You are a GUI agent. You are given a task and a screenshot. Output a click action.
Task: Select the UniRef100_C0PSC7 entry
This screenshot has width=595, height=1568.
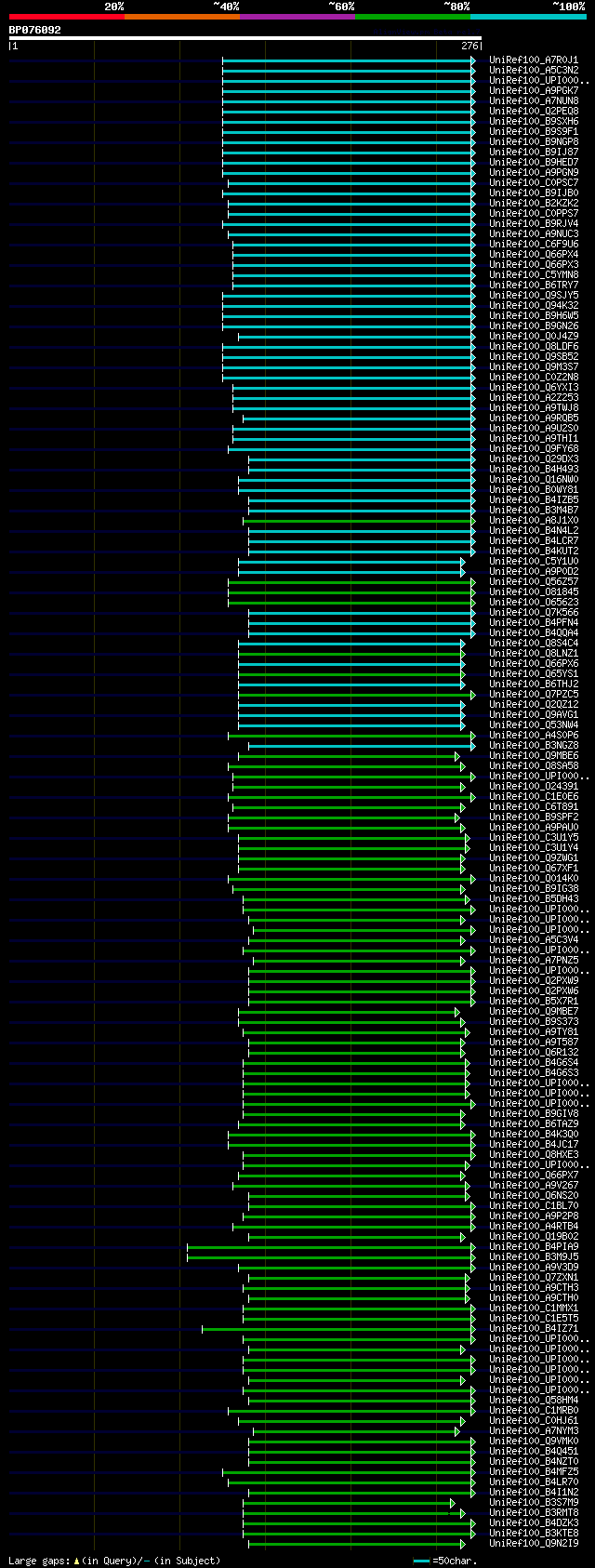[534, 183]
